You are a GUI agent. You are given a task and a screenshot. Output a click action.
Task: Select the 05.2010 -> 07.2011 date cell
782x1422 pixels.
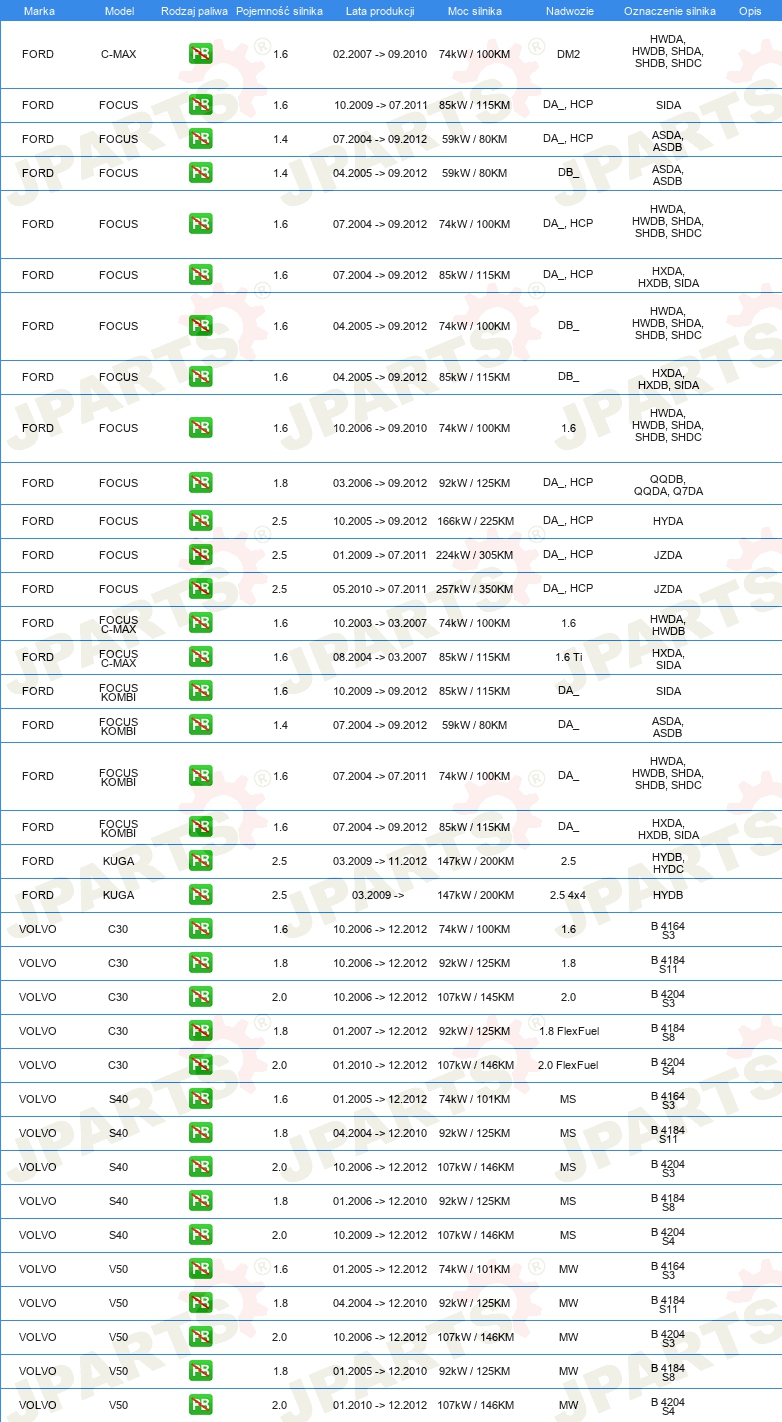coord(380,589)
